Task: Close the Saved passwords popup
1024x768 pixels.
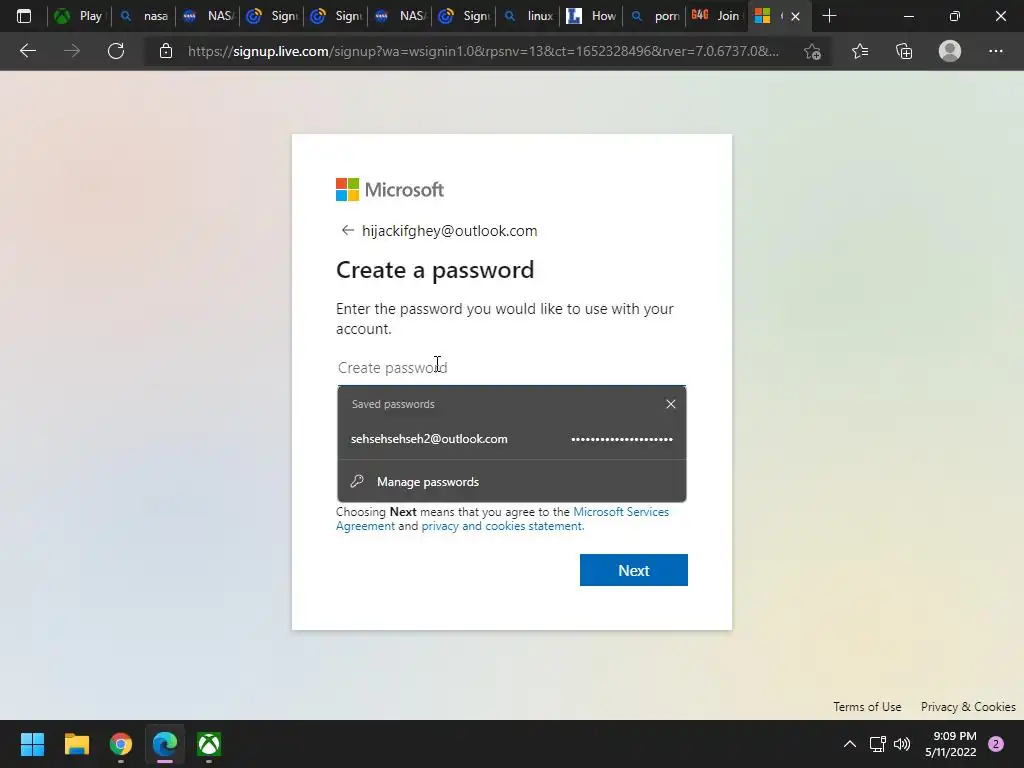Action: pyautogui.click(x=671, y=404)
